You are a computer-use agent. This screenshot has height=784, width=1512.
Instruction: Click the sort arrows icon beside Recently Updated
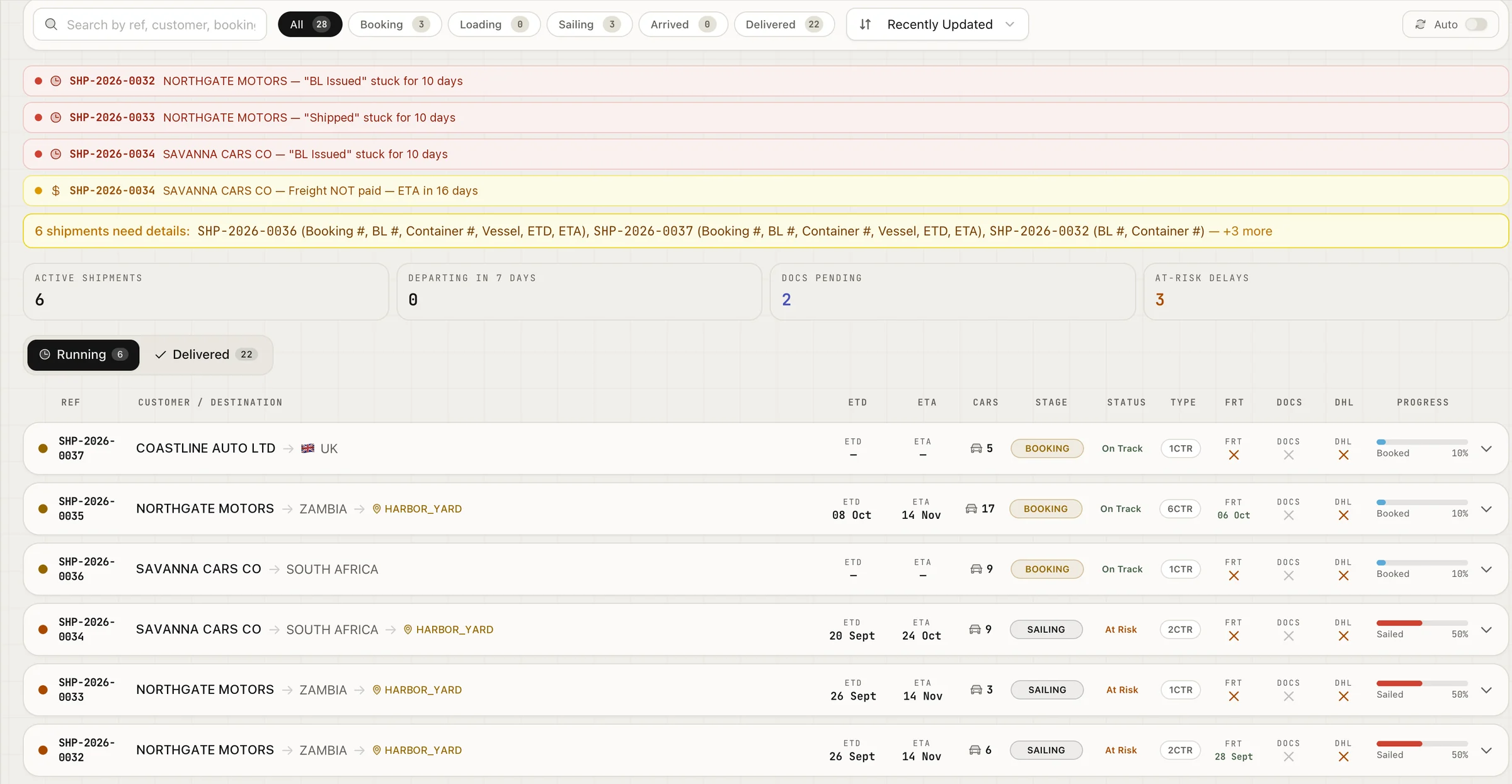[x=866, y=25]
